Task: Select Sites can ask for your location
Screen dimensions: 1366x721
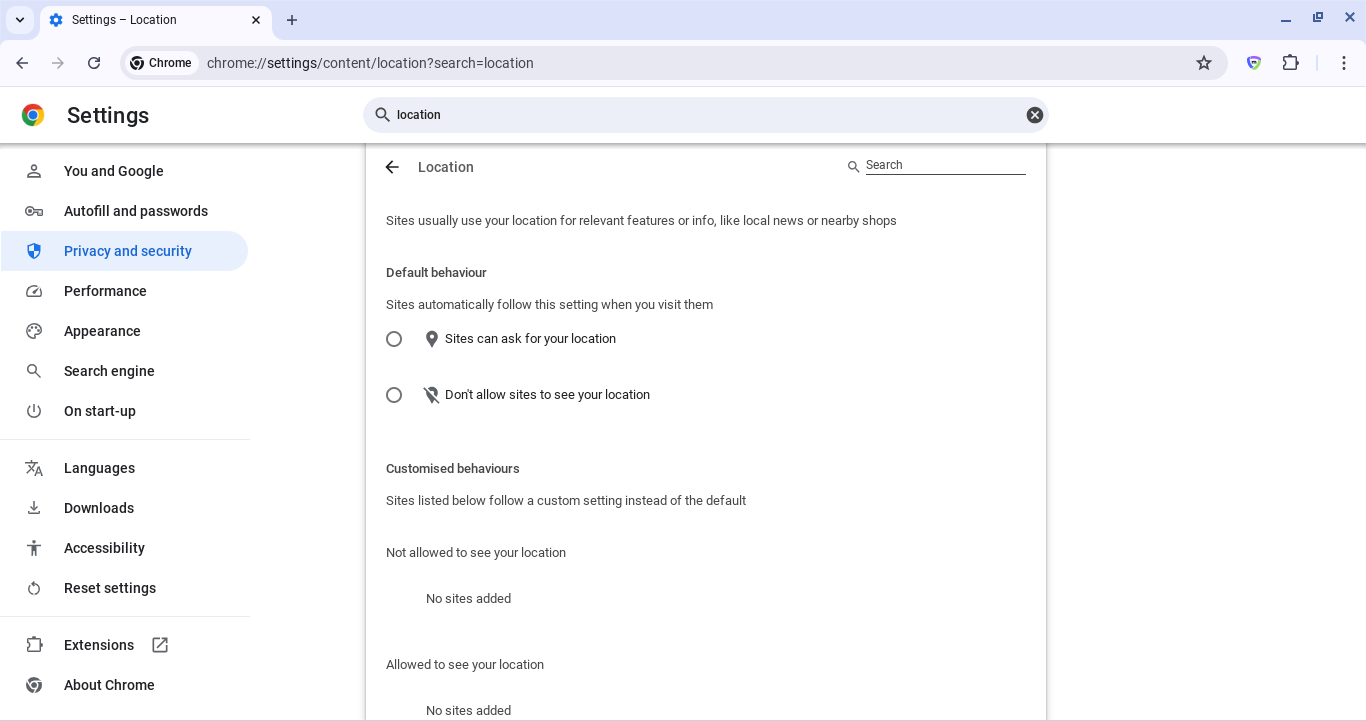Action: point(394,339)
